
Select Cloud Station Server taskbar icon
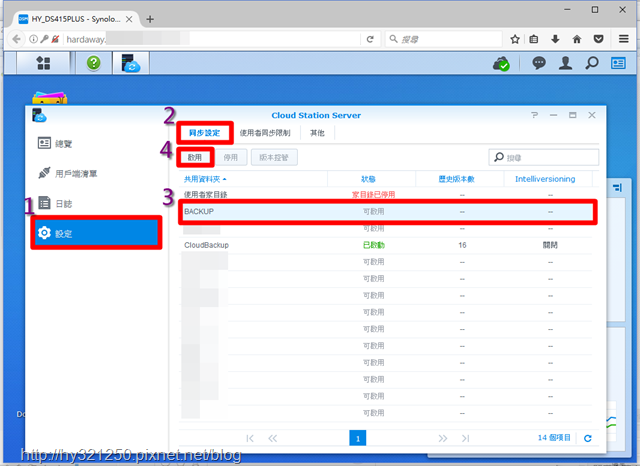click(131, 63)
